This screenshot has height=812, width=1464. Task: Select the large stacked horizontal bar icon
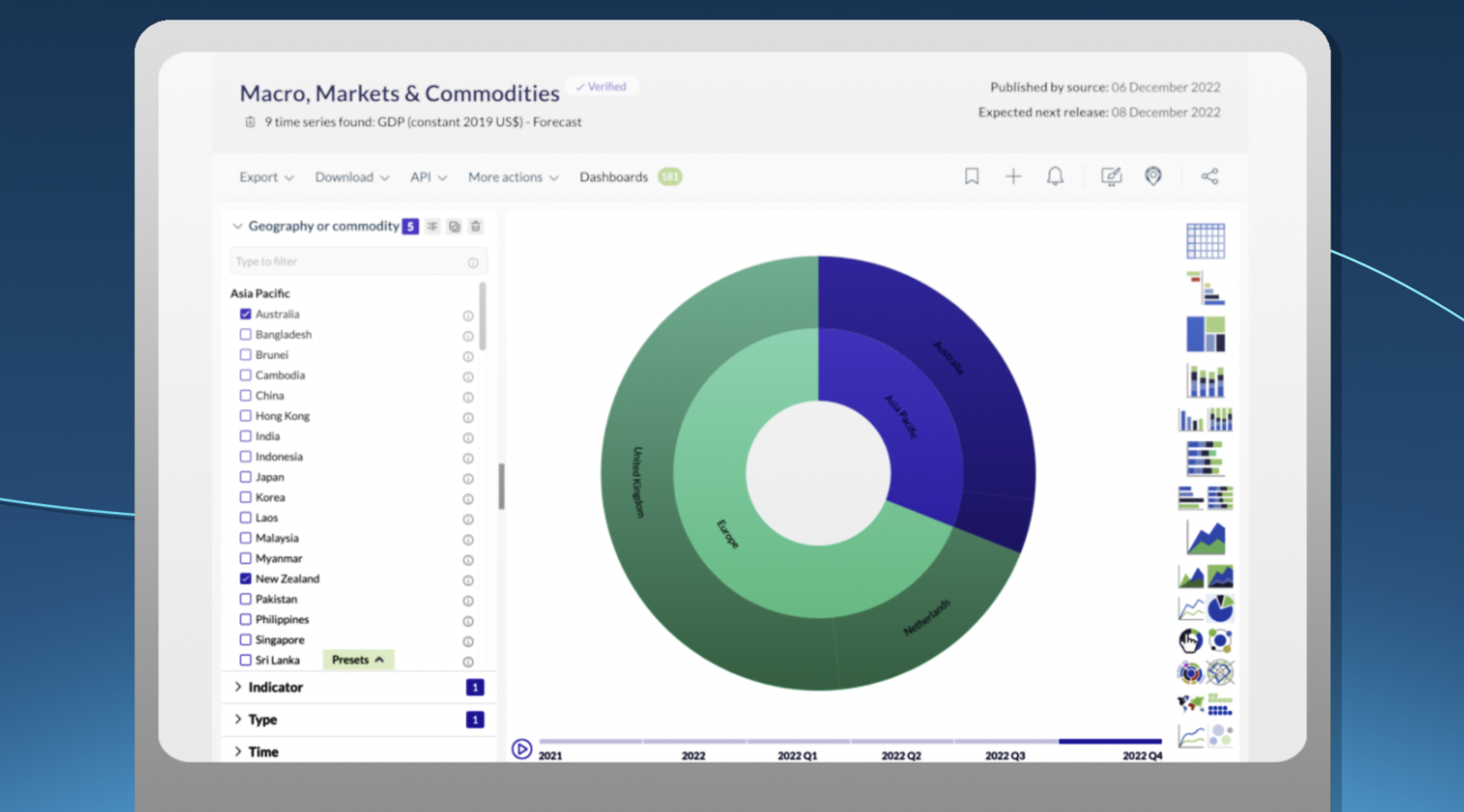click(1205, 459)
